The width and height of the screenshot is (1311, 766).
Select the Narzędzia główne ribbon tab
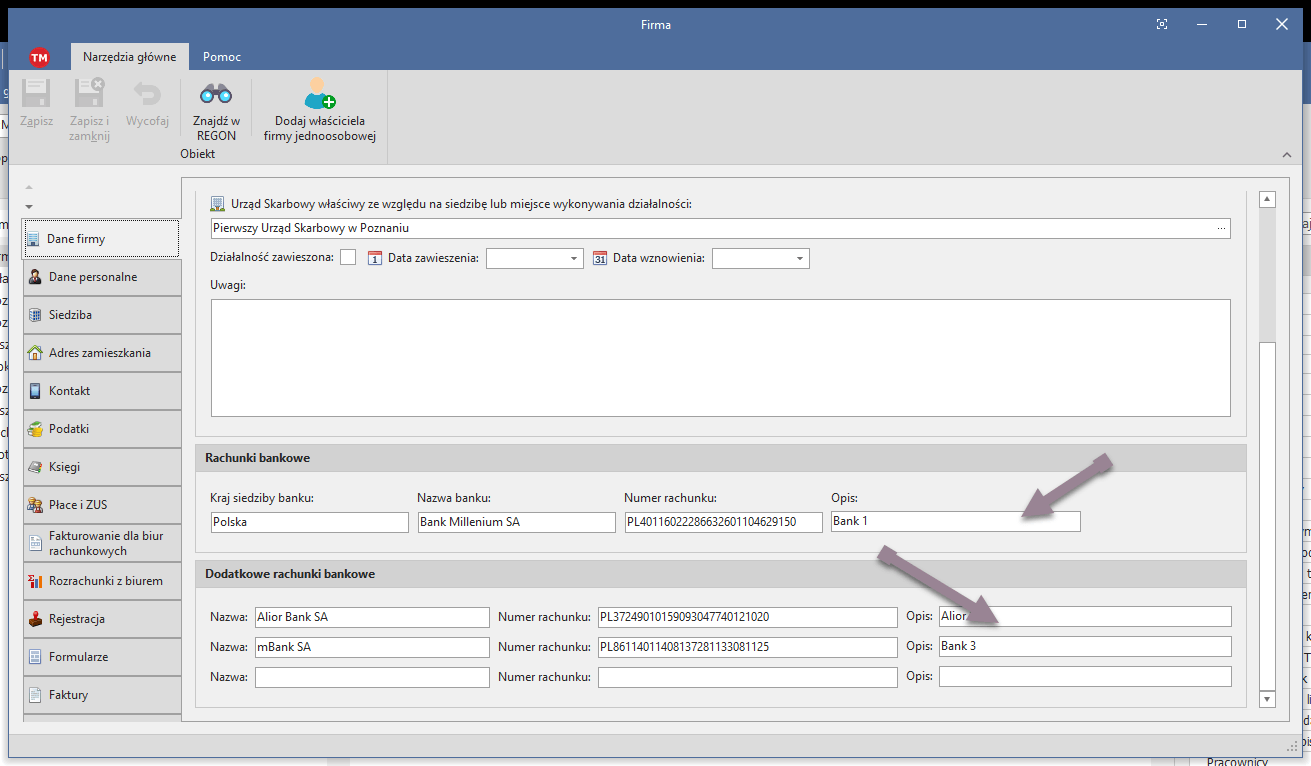pos(130,57)
